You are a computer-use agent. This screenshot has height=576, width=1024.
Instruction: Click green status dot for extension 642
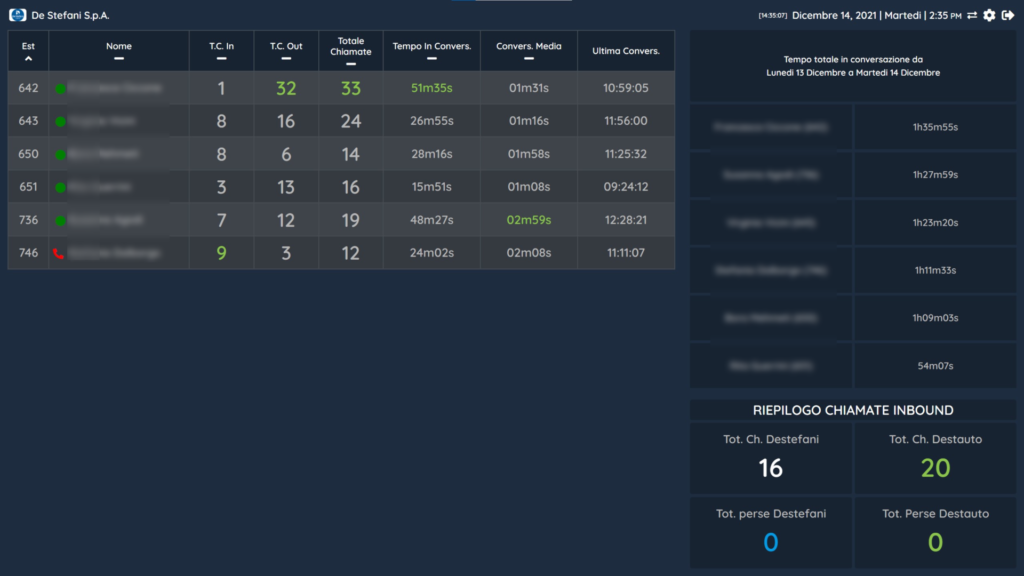click(60, 89)
